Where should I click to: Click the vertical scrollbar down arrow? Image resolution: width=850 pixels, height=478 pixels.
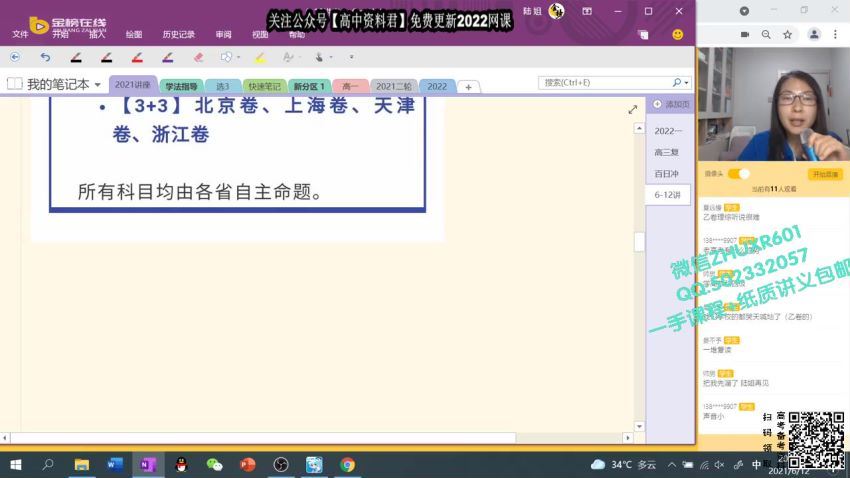point(639,427)
